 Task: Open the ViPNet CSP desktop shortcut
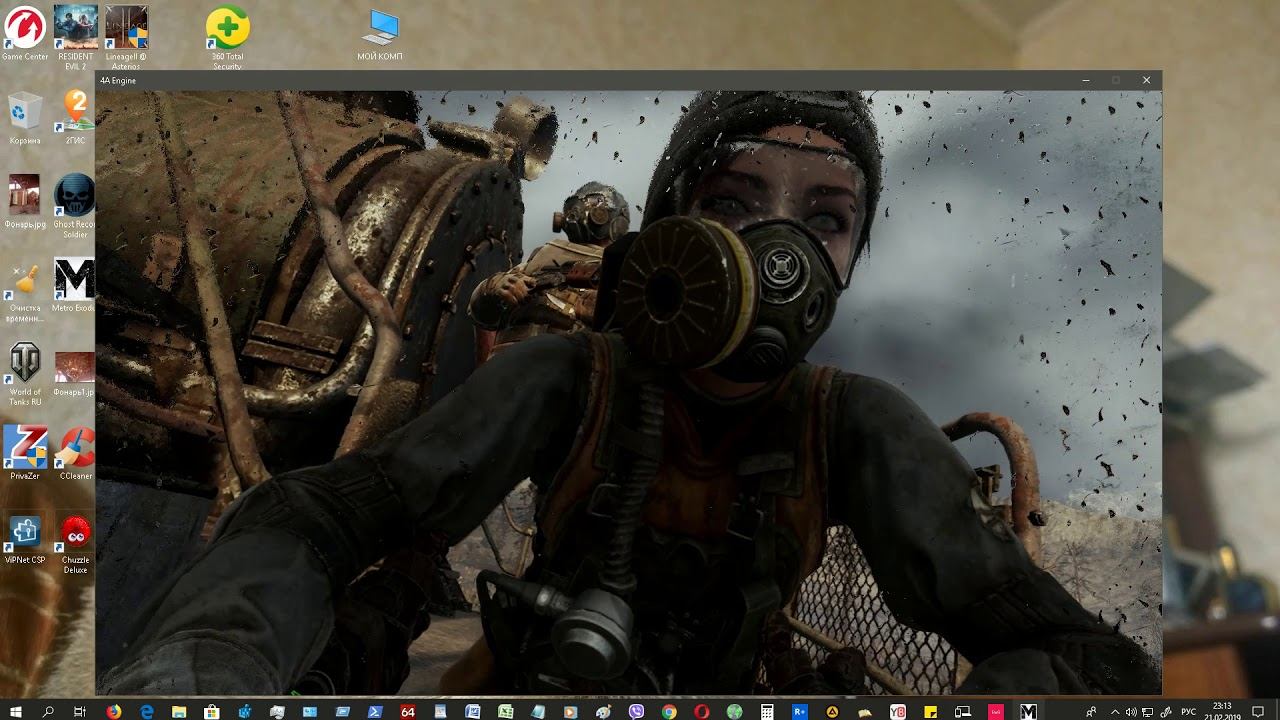[x=24, y=538]
